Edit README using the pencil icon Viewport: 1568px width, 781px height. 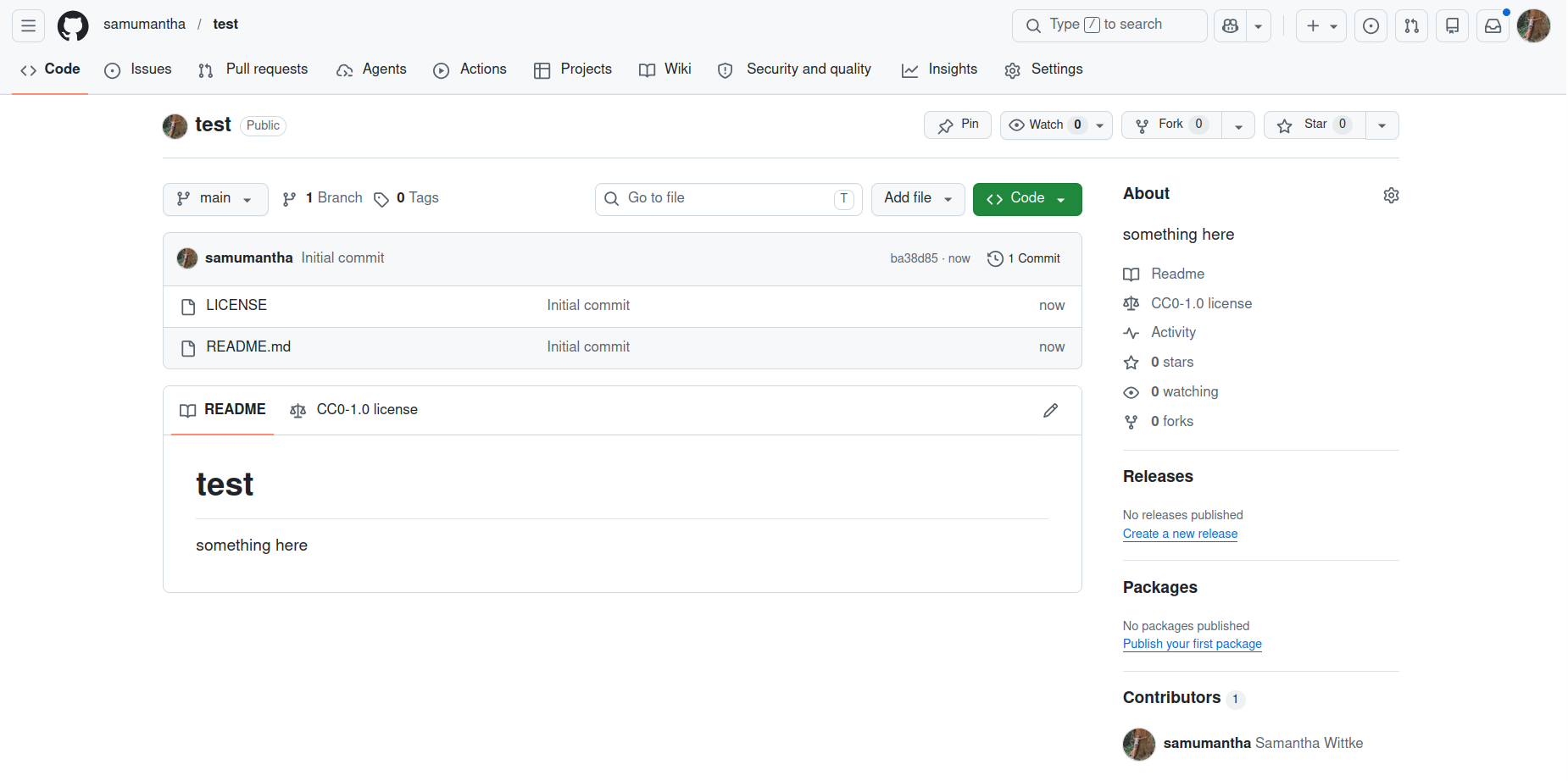pos(1050,411)
